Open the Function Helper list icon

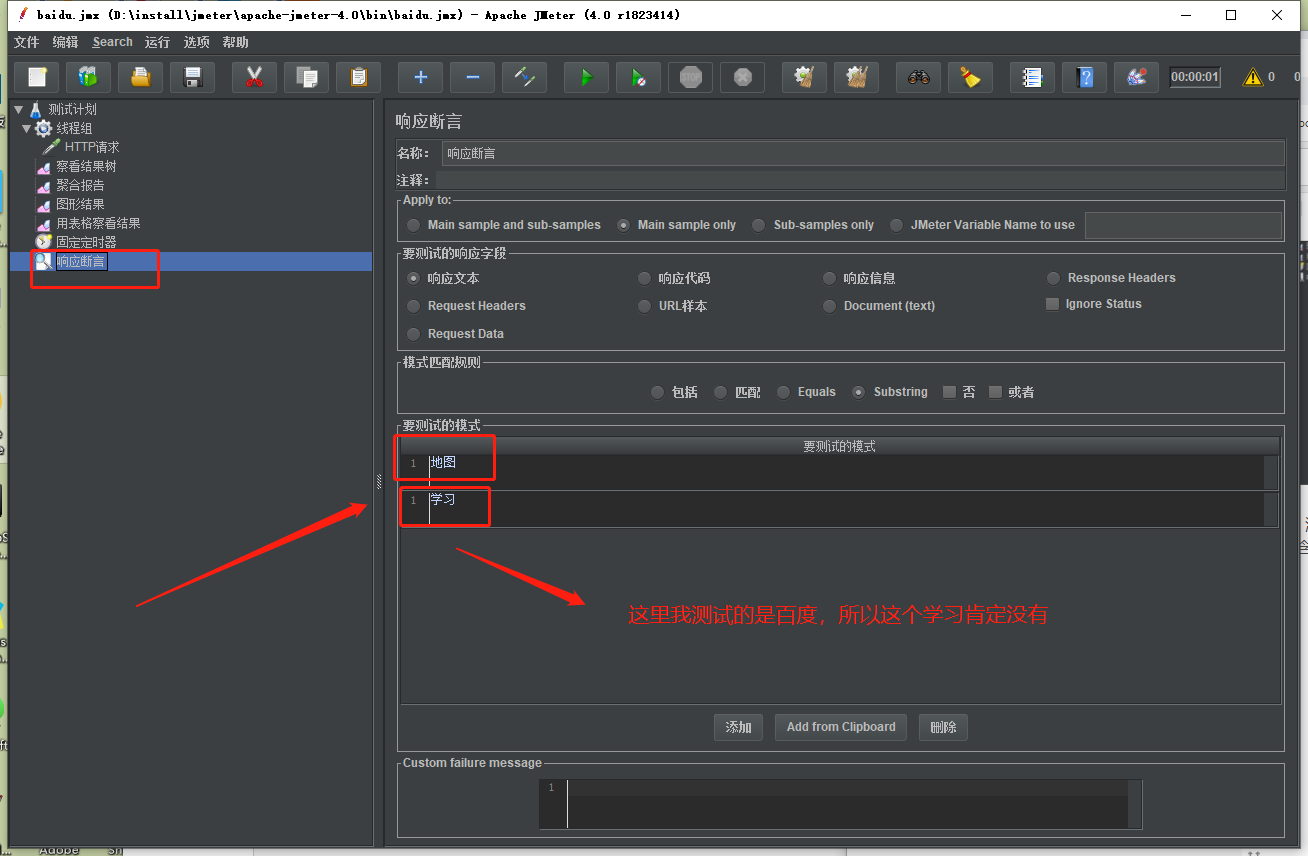[x=1033, y=77]
